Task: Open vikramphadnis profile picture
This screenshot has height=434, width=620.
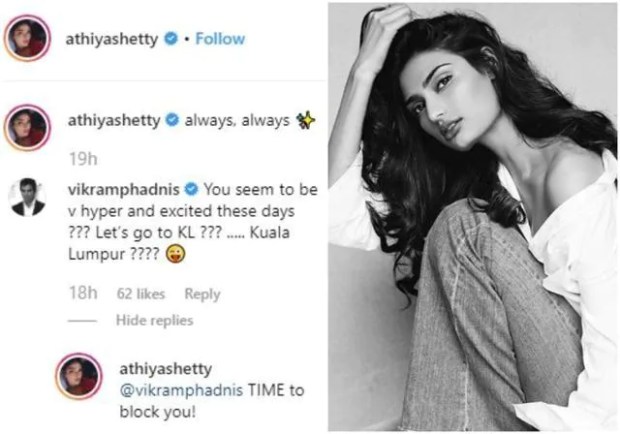Action: [x=27, y=197]
